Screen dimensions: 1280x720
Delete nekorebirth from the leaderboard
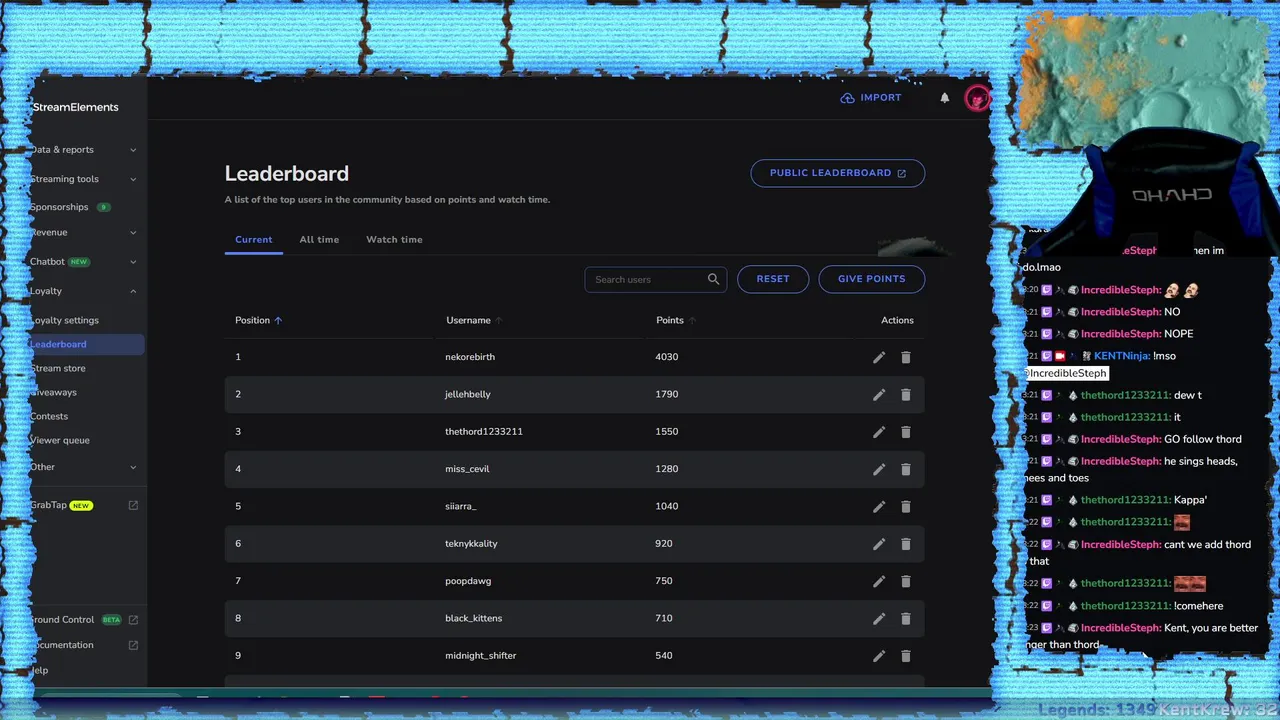906,357
